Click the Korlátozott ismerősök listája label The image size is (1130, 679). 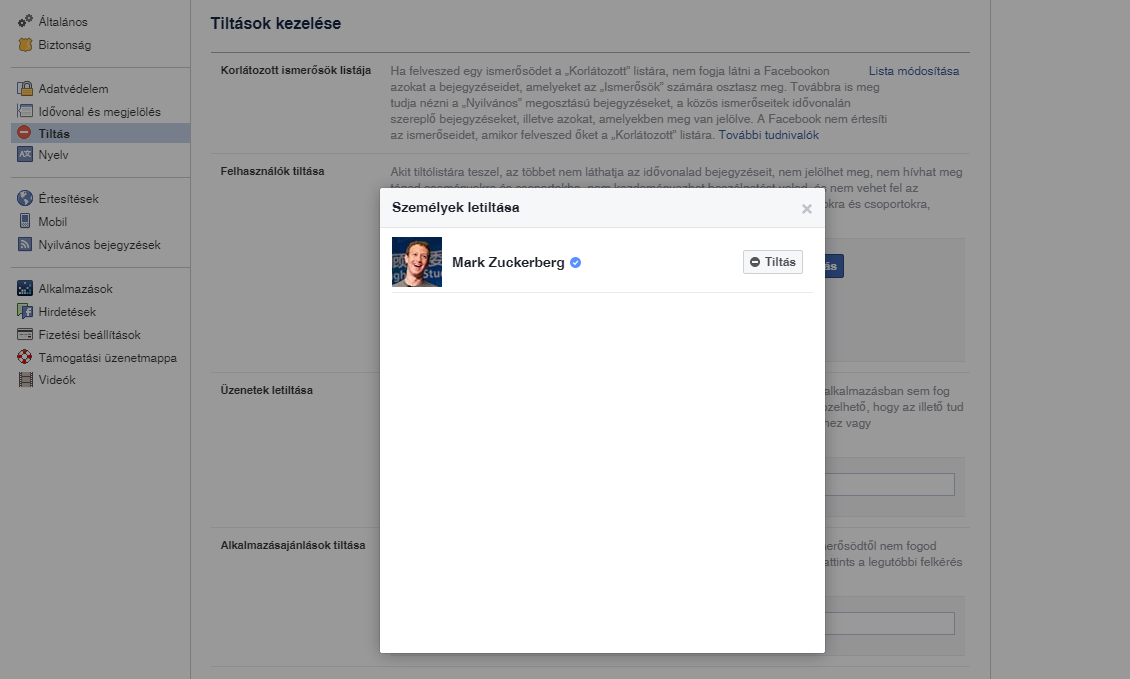click(295, 70)
